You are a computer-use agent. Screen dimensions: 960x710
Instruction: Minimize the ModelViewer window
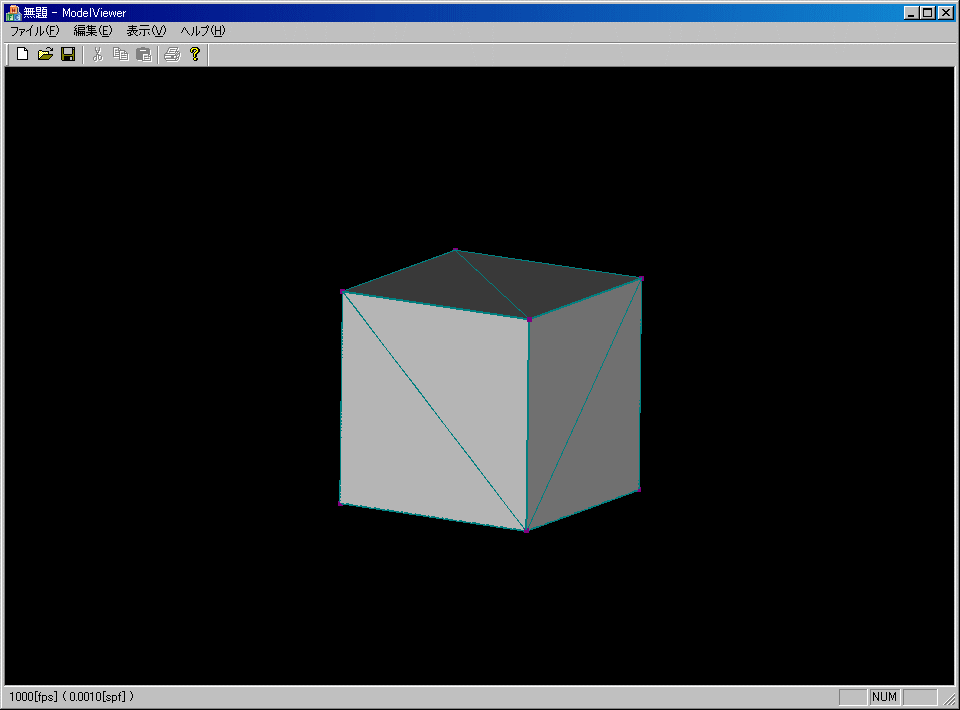point(912,12)
